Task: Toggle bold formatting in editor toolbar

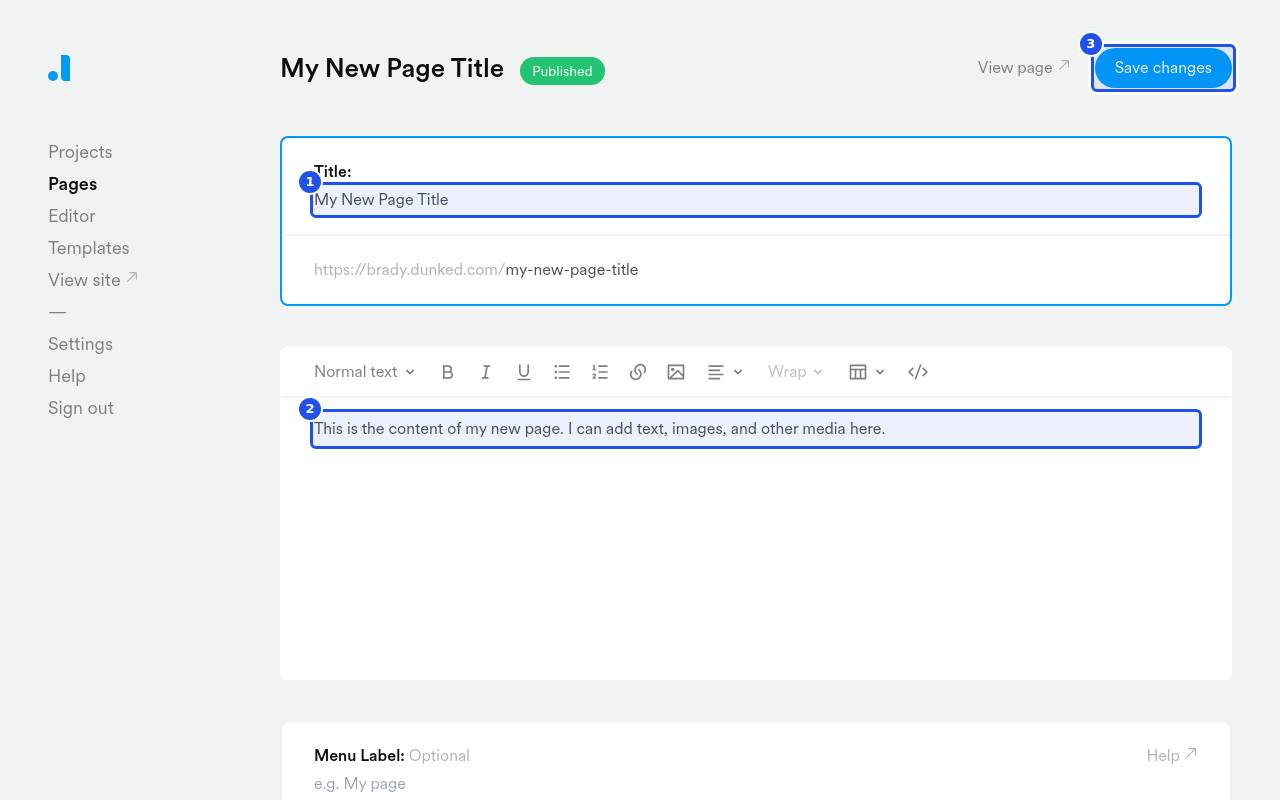Action: 448,372
